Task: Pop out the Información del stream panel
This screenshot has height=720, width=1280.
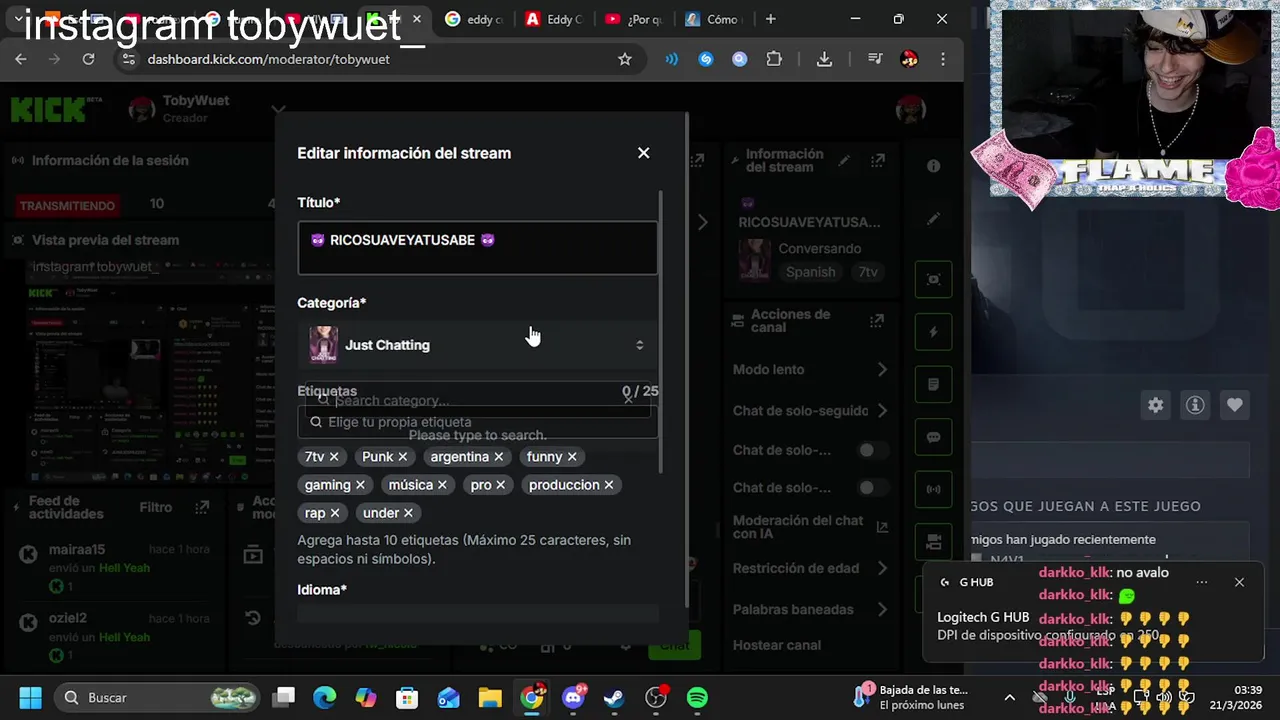Action: tap(877, 160)
